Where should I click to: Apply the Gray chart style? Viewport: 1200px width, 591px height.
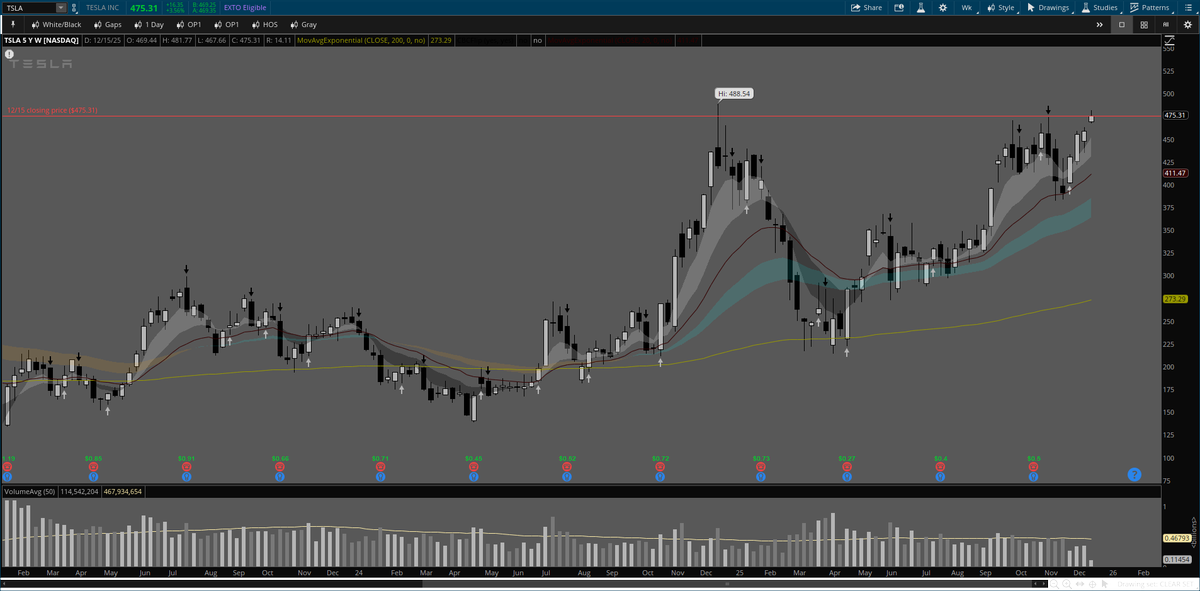(302, 24)
